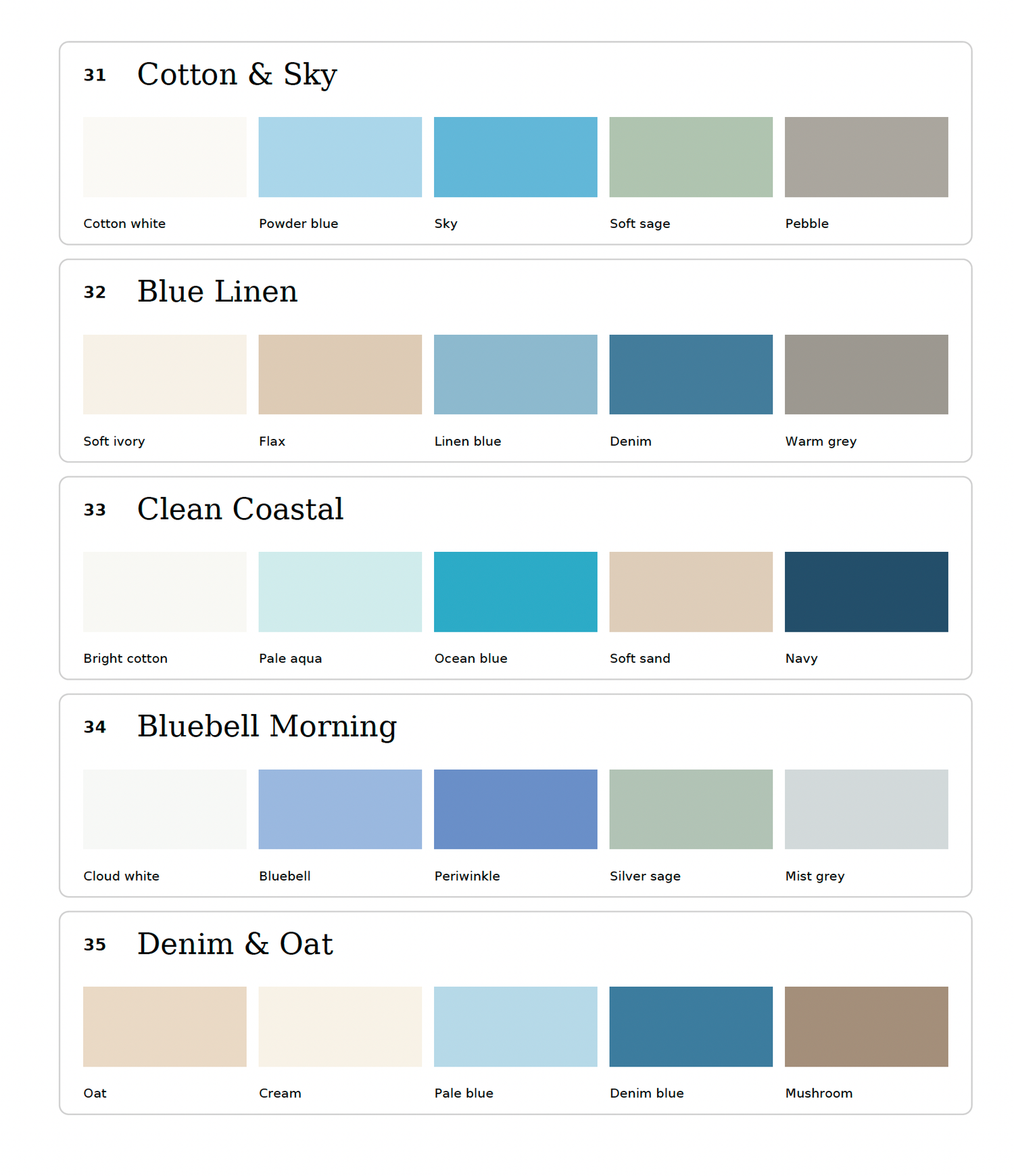Click the Linen blue swatch
The image size is (1014, 1176).
516,375
